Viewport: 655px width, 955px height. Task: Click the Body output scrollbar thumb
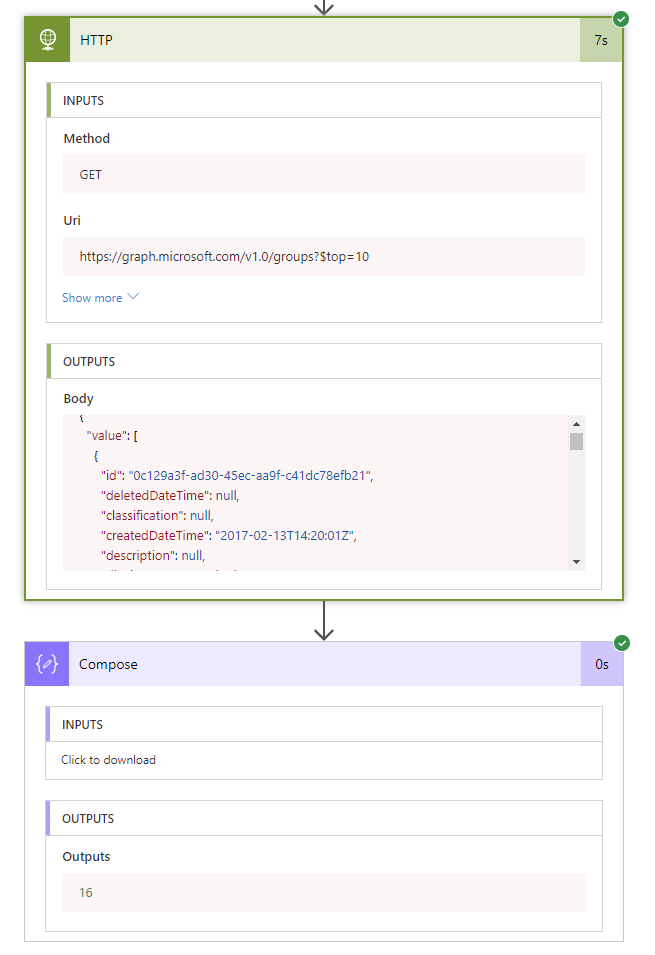(576, 441)
